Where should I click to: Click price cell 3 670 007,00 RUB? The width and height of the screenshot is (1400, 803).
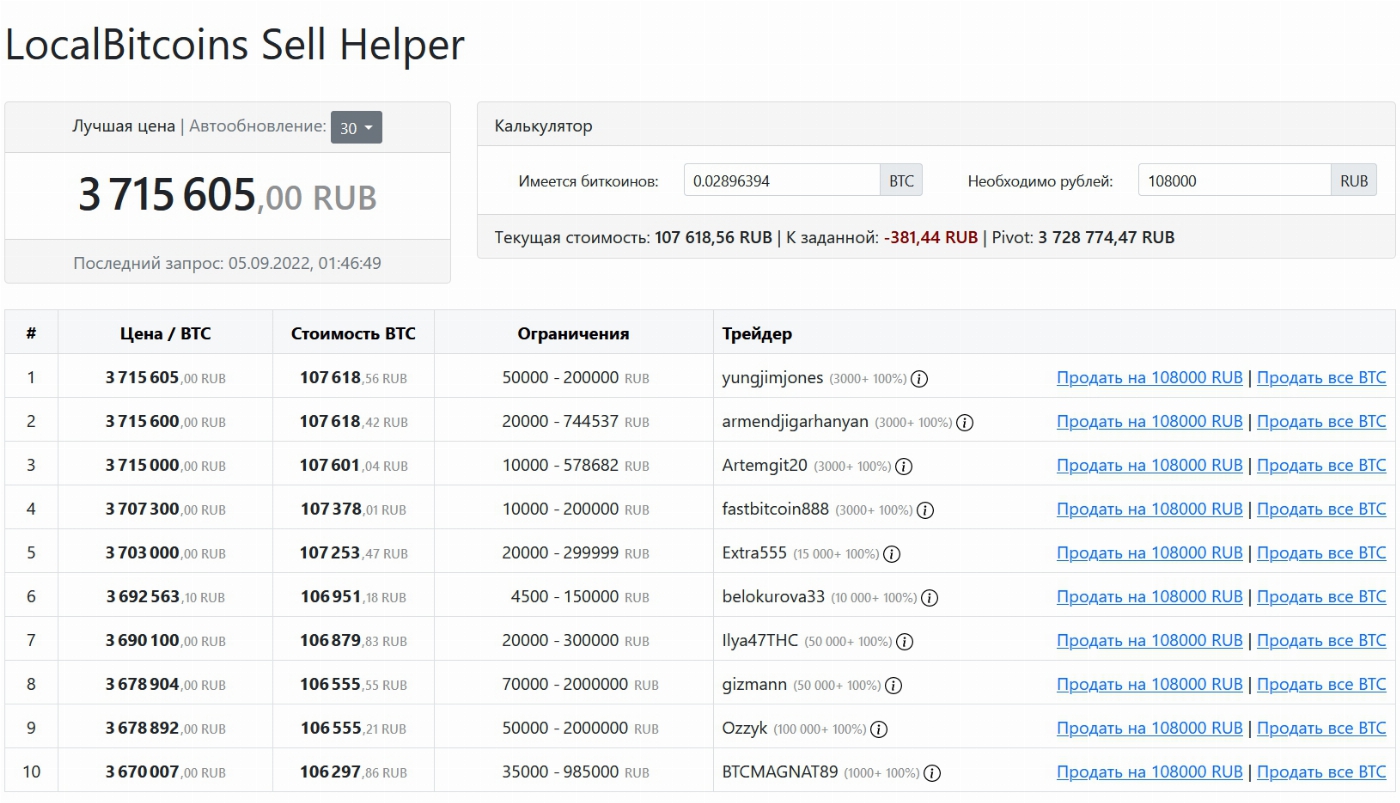[x=165, y=772]
